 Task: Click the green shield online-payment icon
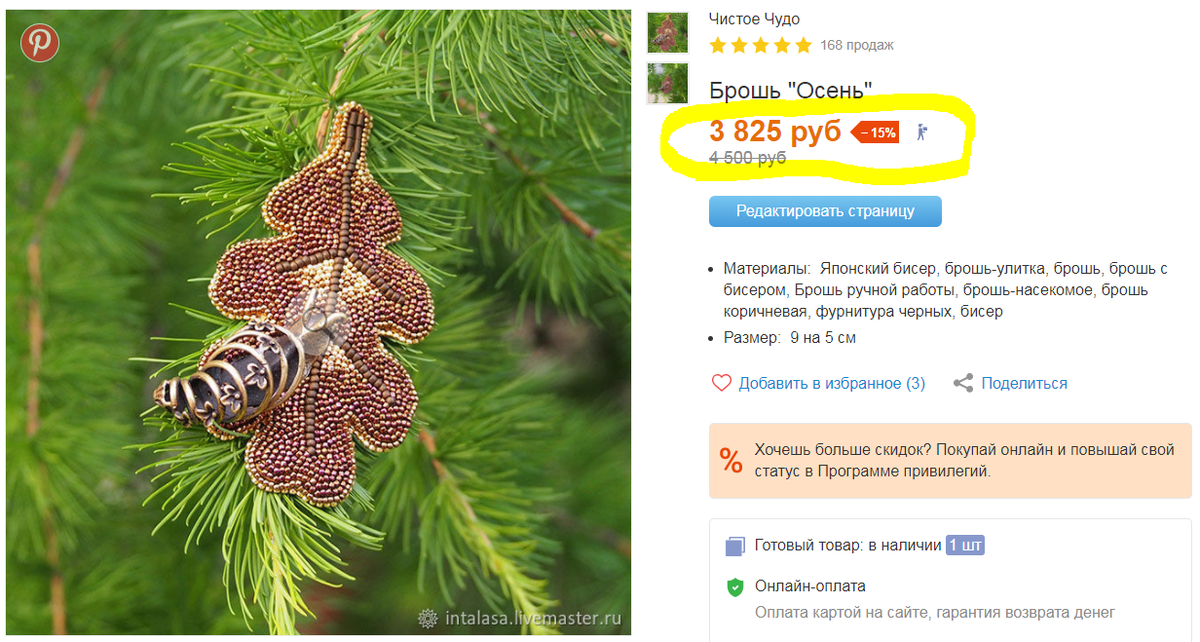pyautogui.click(x=735, y=587)
